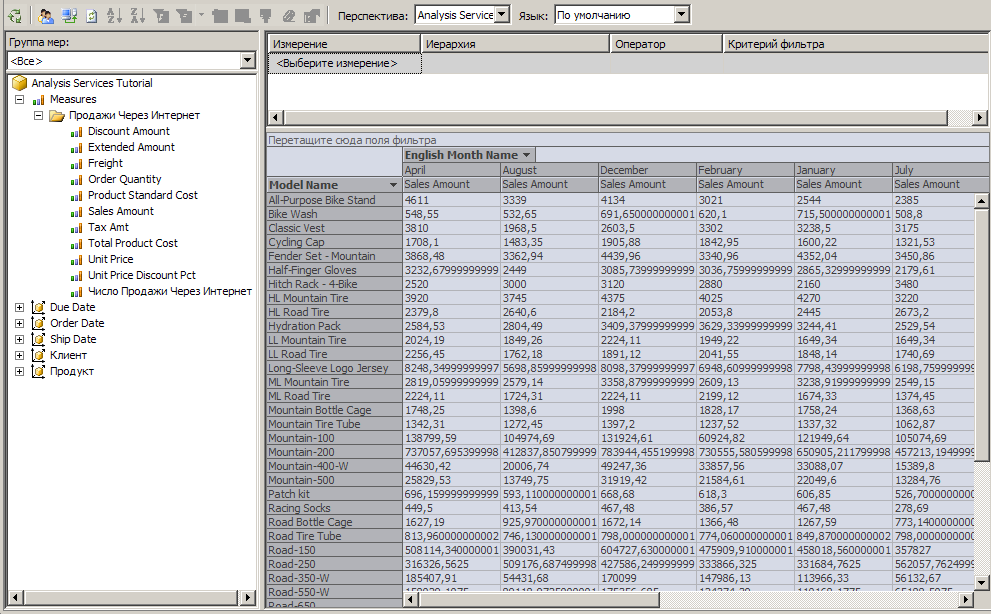Click right arrow of tree pane scrollbar
Viewport: 991px width, 614px height.
coord(248,597)
